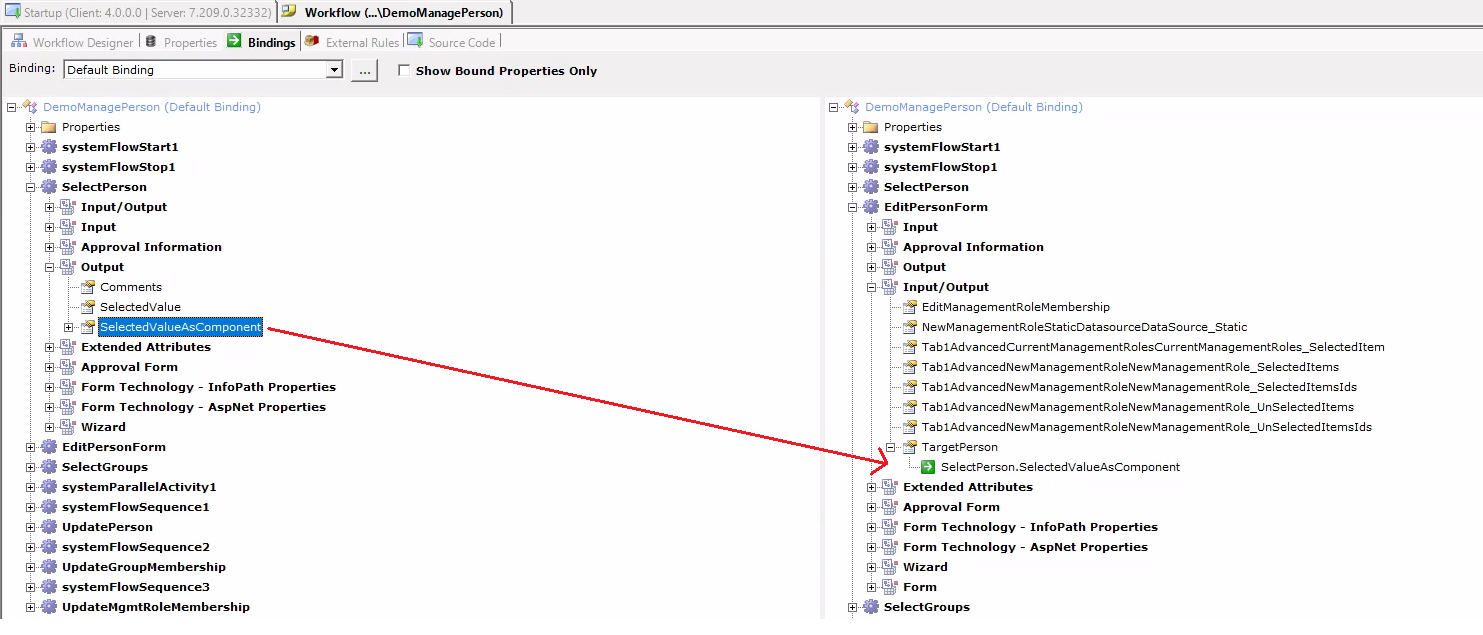Select systemFlowSequence3 in left tree
Image resolution: width=1483 pixels, height=635 pixels.
point(136,587)
